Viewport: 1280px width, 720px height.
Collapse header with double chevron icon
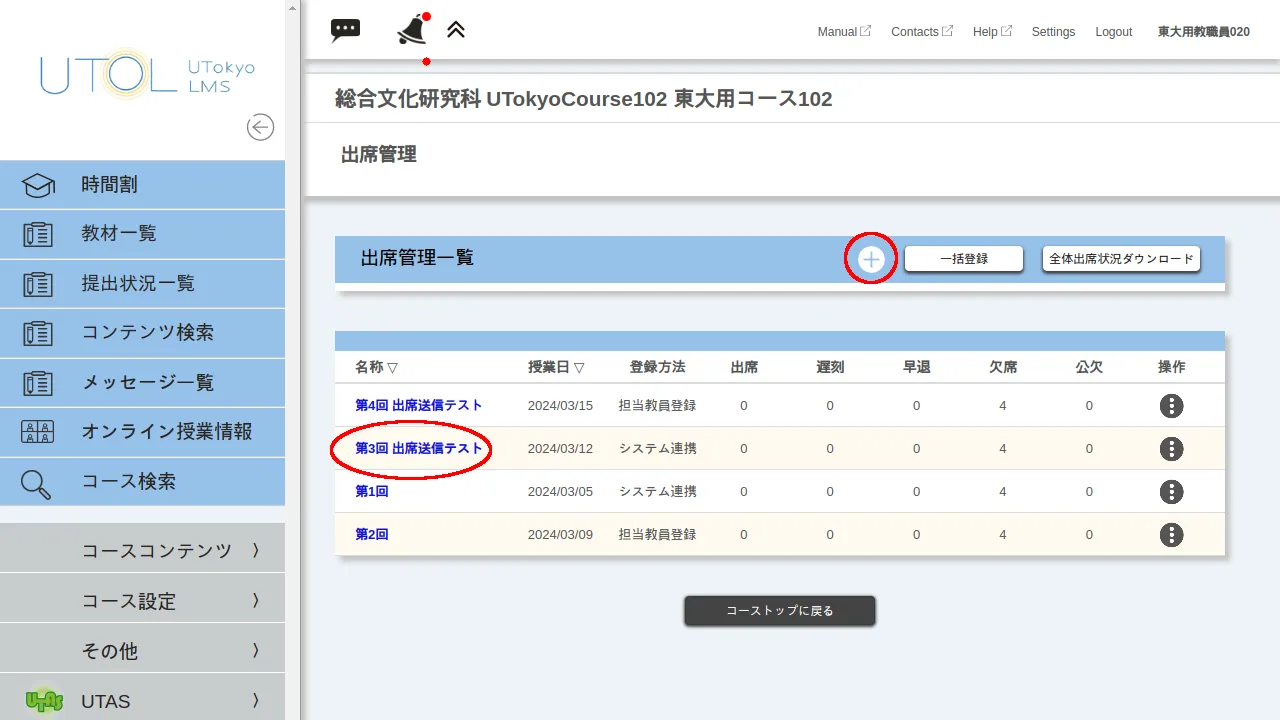pos(456,30)
